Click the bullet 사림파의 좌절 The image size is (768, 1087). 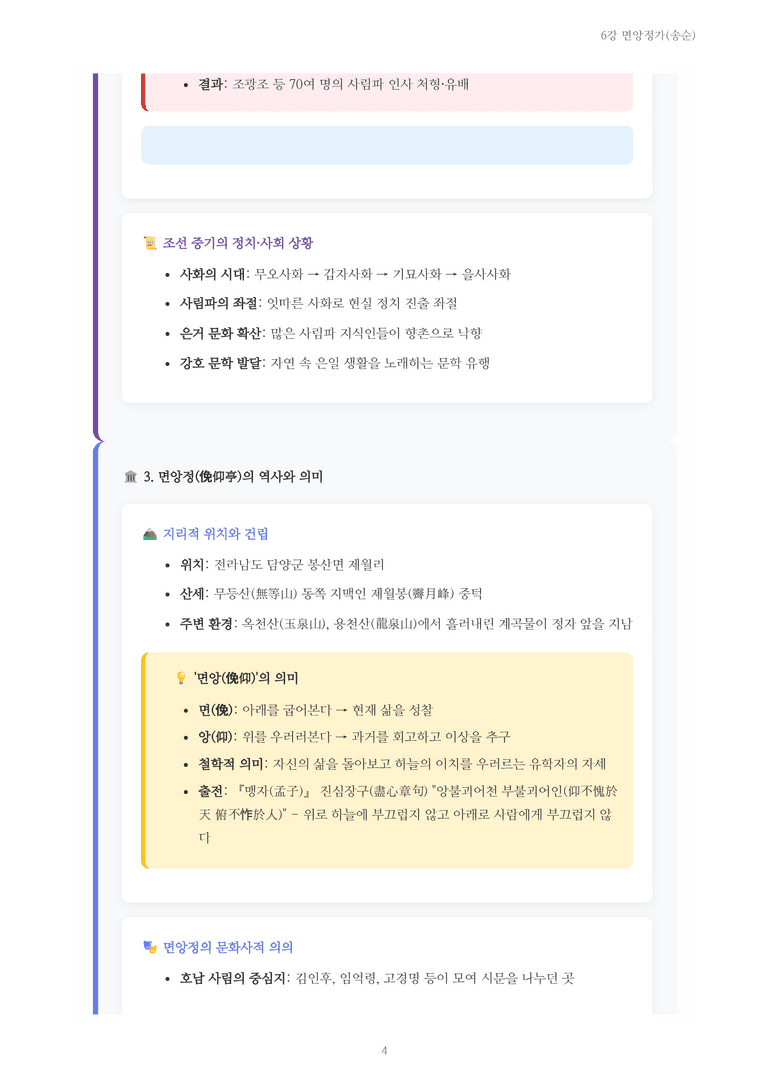pyautogui.click(x=318, y=304)
